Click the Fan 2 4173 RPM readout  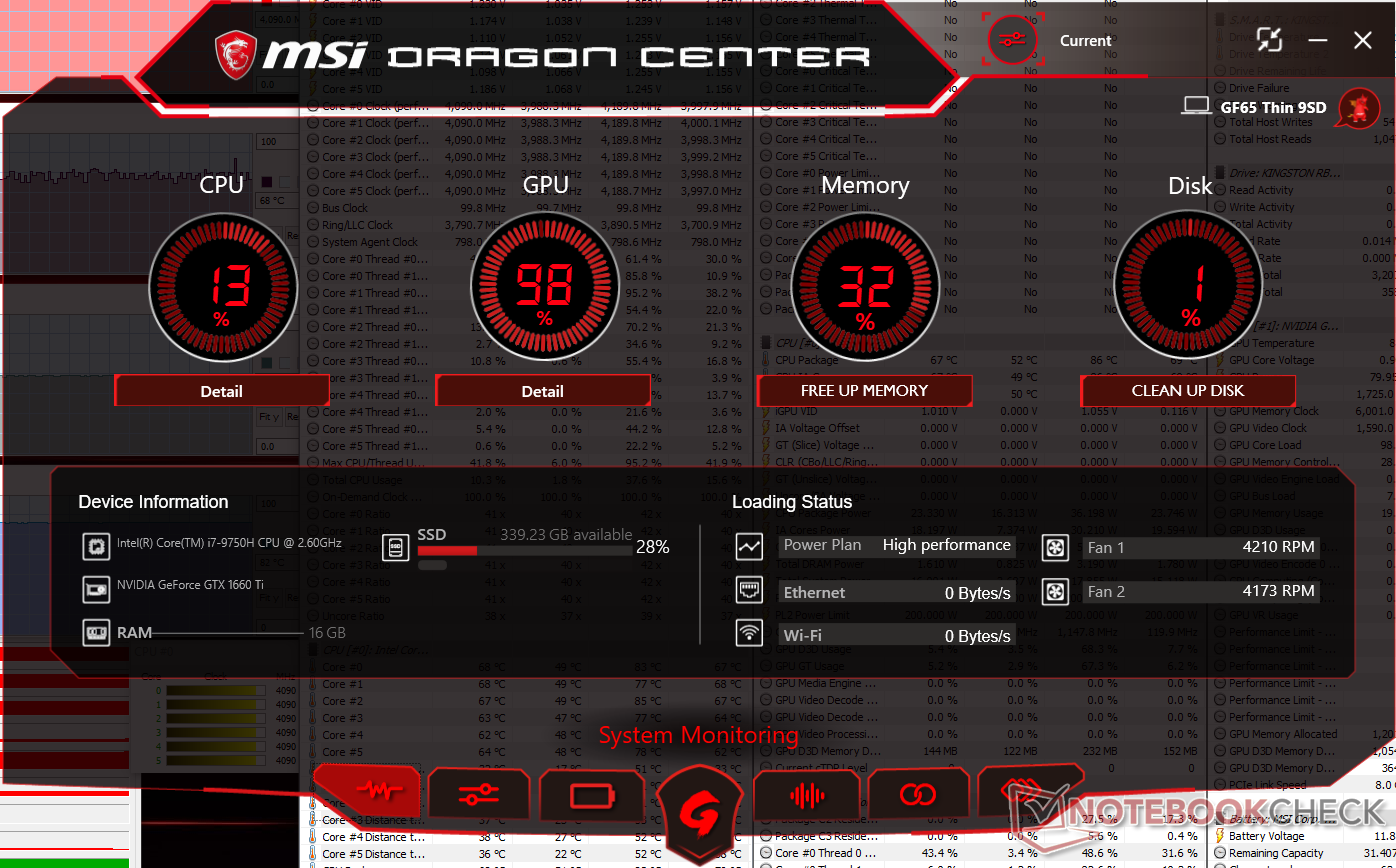click(x=1202, y=591)
